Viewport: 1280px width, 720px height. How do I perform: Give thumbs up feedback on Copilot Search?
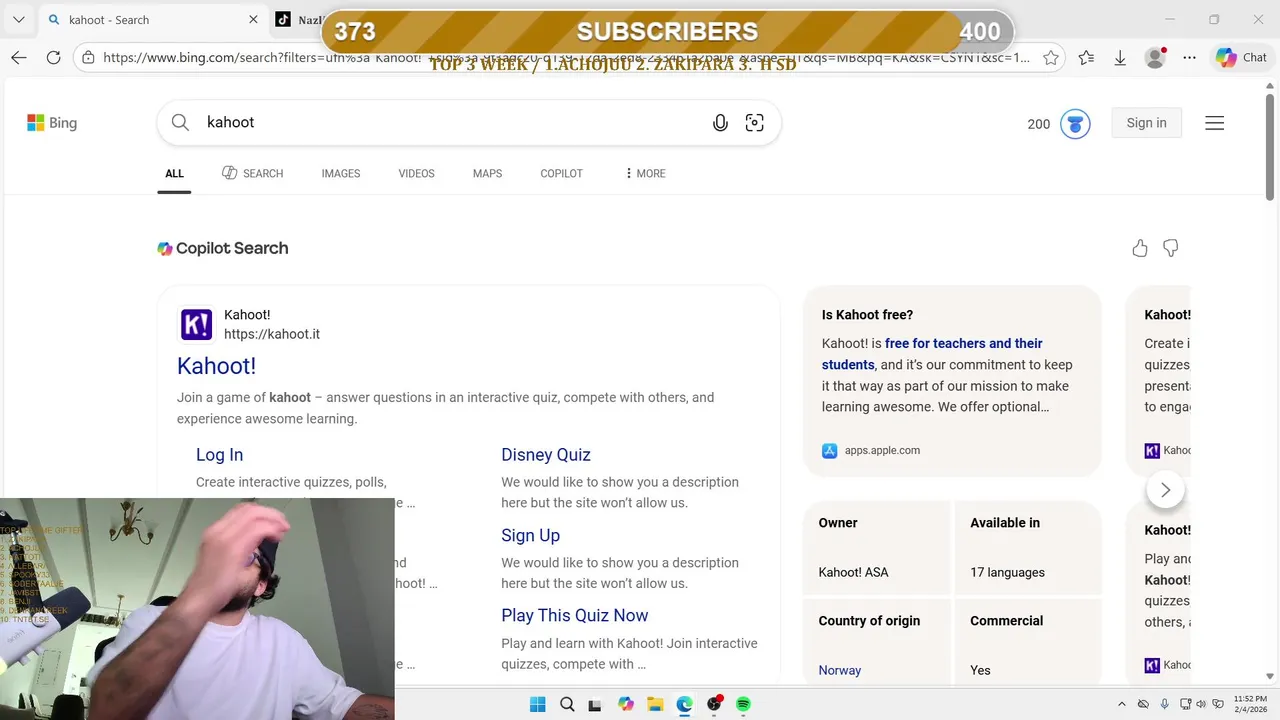point(1140,248)
